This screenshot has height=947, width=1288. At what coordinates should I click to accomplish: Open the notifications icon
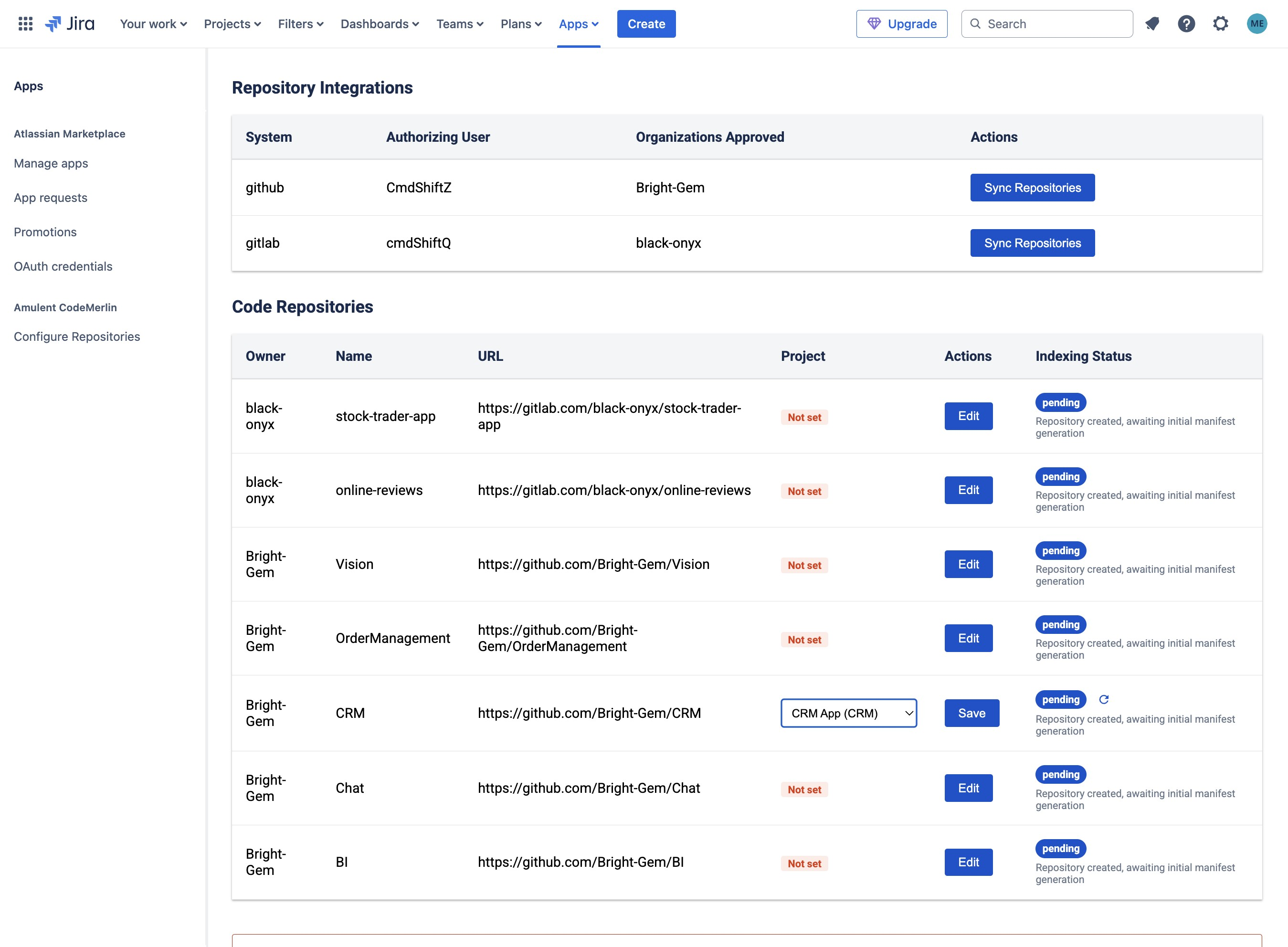pos(1152,23)
